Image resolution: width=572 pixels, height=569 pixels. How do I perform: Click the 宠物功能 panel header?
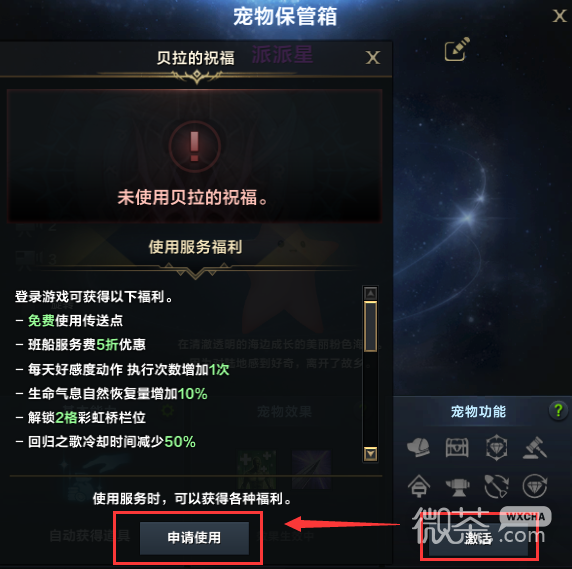coord(478,411)
